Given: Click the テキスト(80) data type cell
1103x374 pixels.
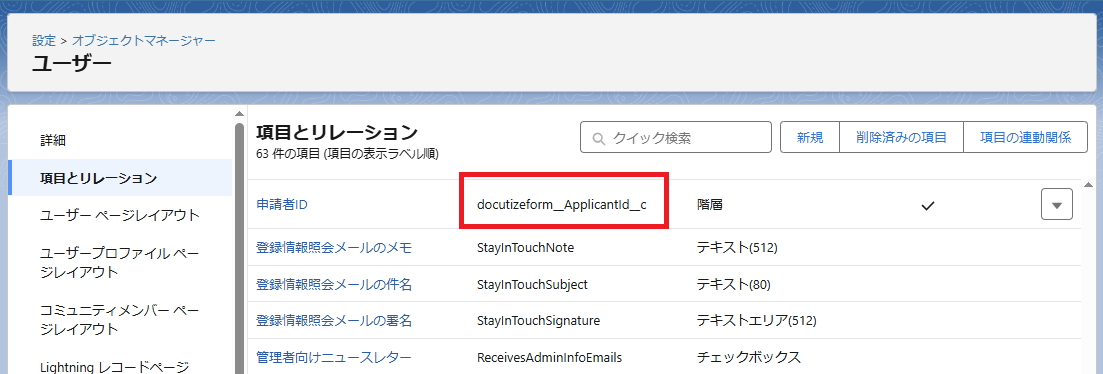Looking at the screenshot, I should (734, 285).
